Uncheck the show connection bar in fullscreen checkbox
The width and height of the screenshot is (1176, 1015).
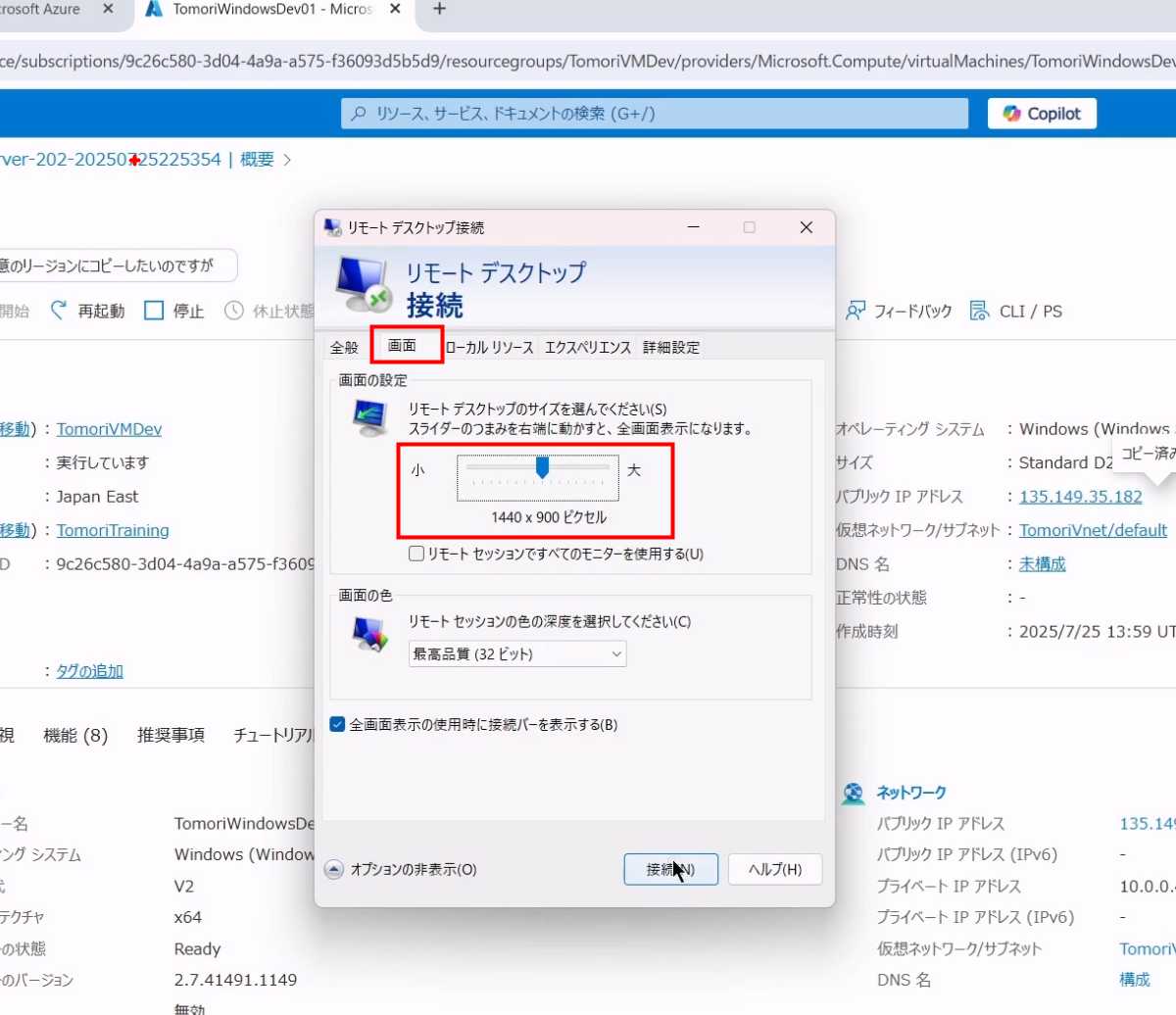click(337, 725)
